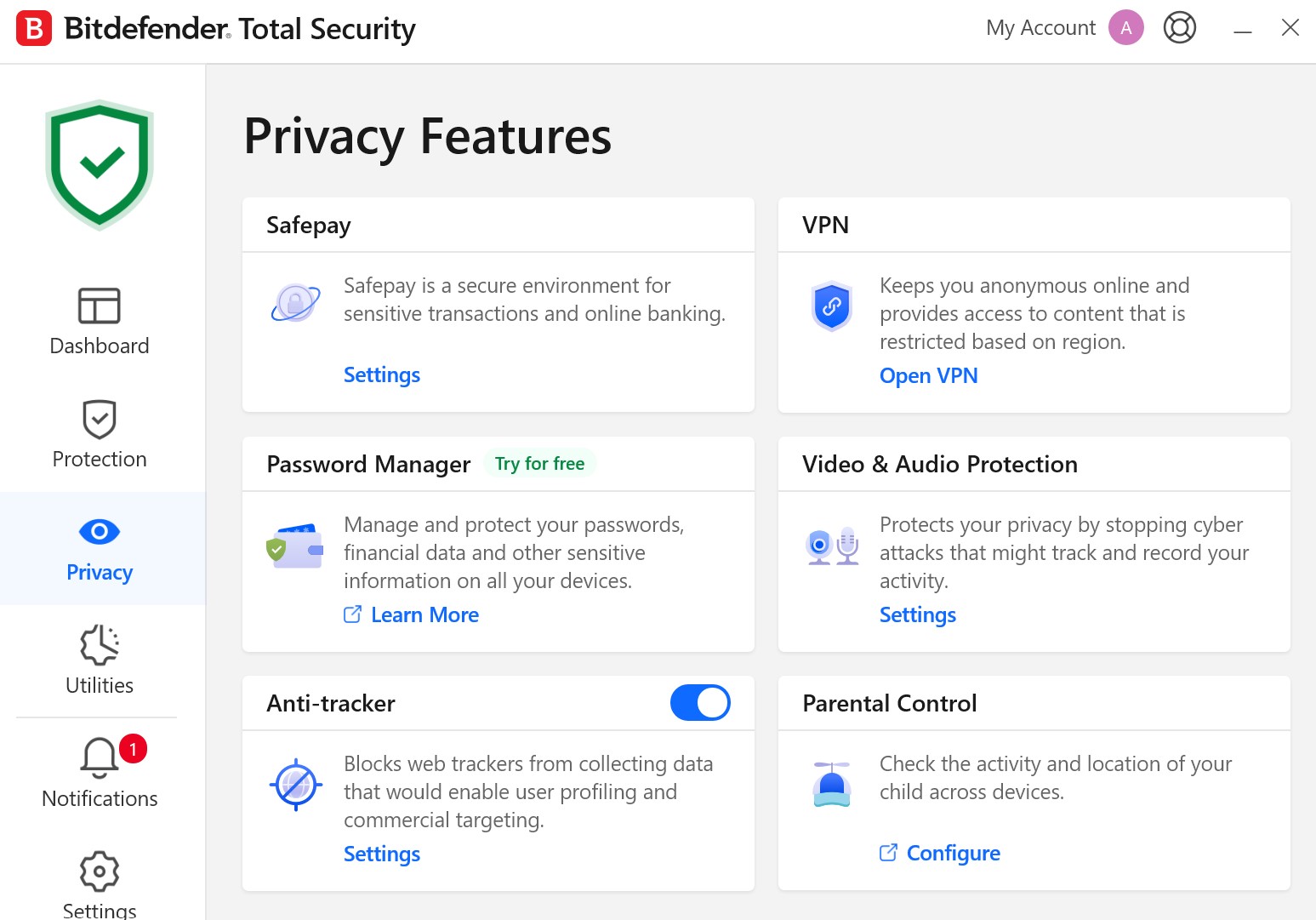
Task: Select the Privacy tab in sidebar
Action: pos(100,549)
